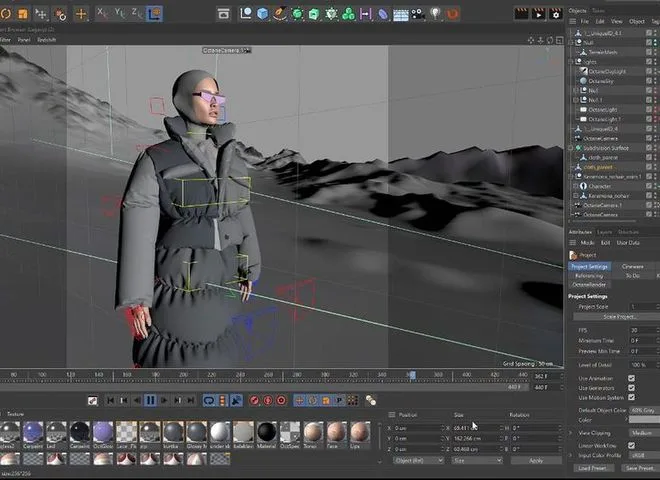Click the red record keyframe icon
This screenshot has width=660, height=480.
254,400
